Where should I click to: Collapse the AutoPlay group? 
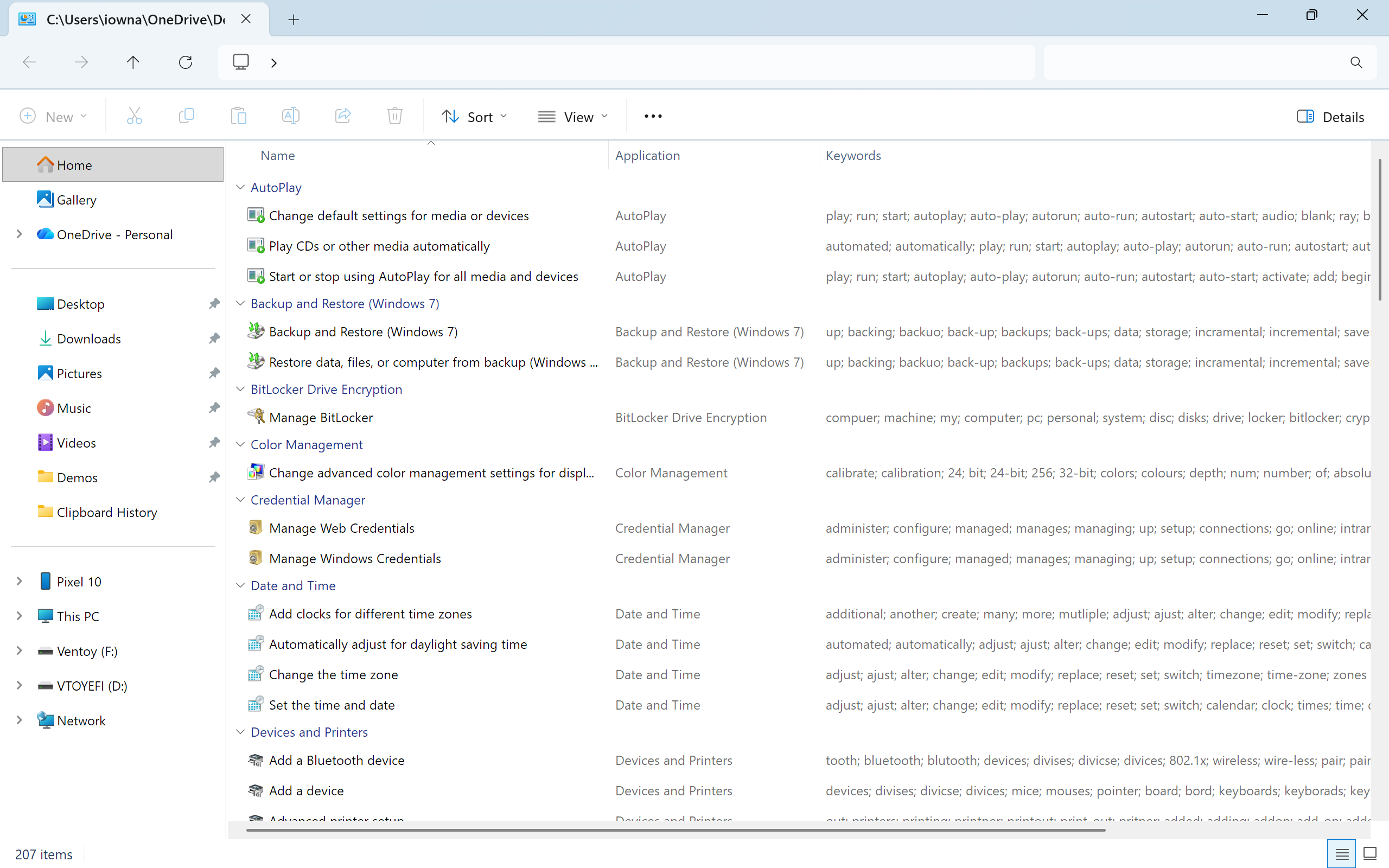coord(240,187)
